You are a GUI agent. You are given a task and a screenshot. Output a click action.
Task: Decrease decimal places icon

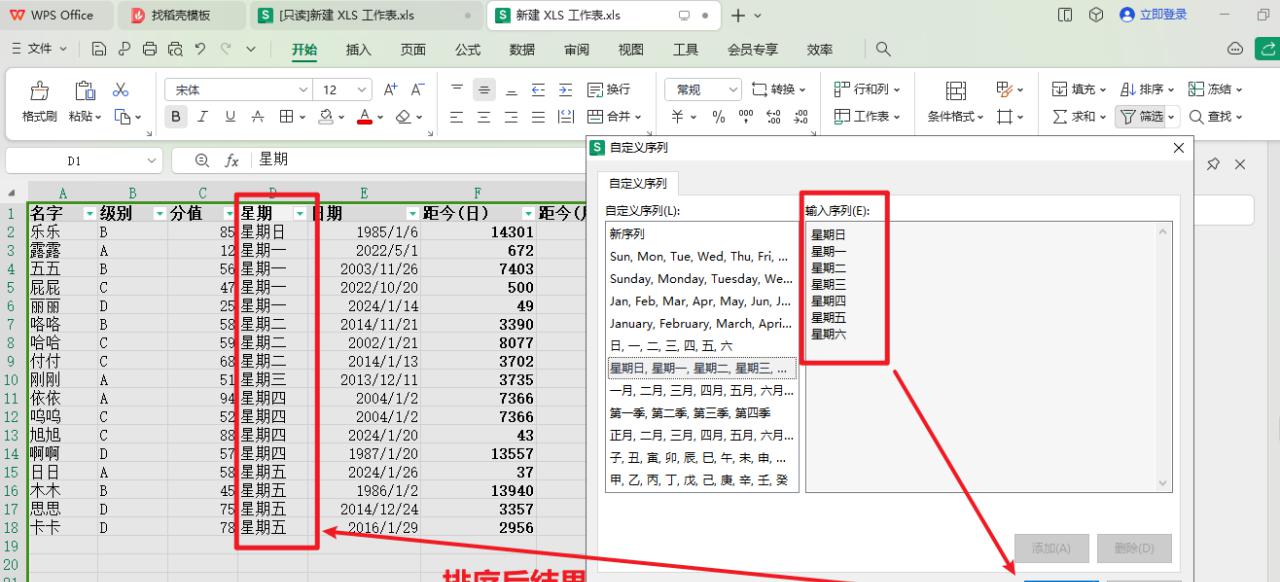point(801,117)
